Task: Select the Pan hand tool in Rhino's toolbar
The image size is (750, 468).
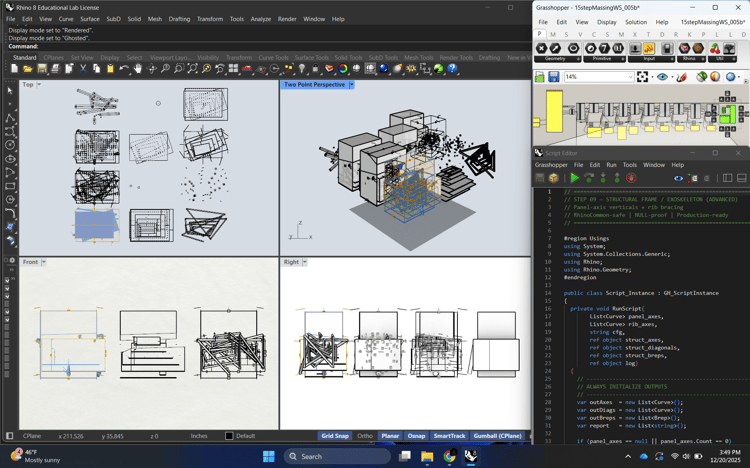Action: click(138, 69)
